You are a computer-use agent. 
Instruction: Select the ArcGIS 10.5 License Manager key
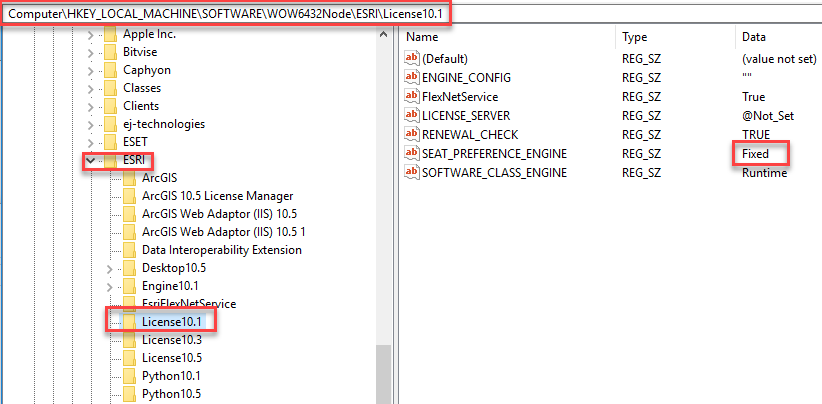click(217, 195)
